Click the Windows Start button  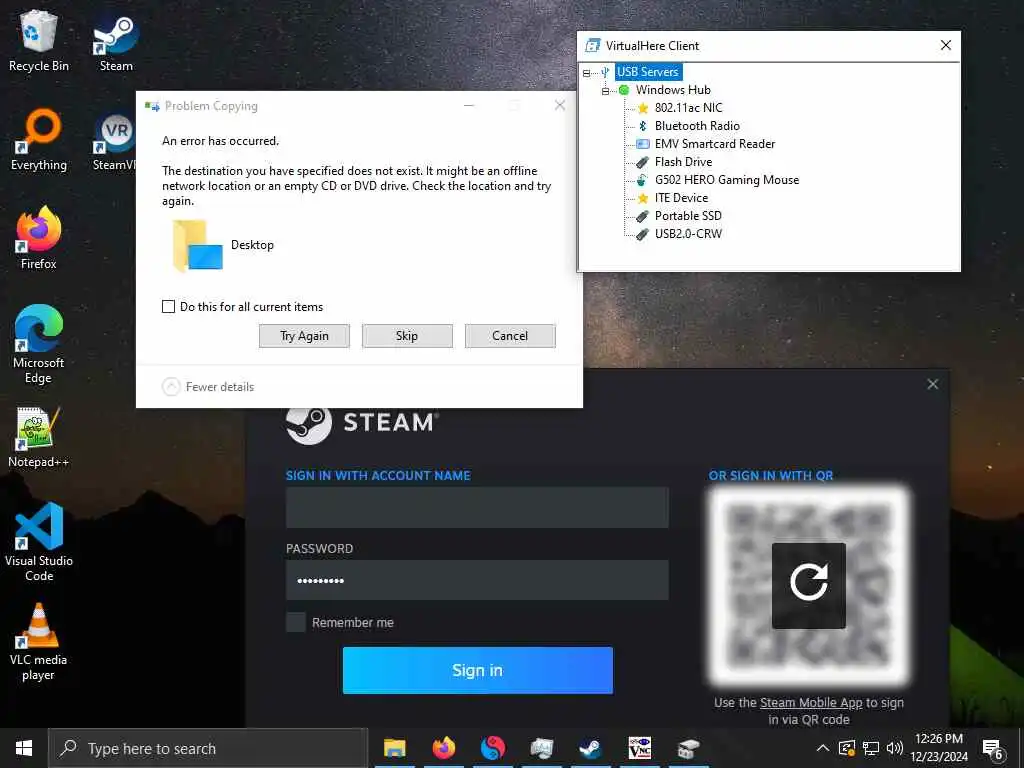point(24,748)
